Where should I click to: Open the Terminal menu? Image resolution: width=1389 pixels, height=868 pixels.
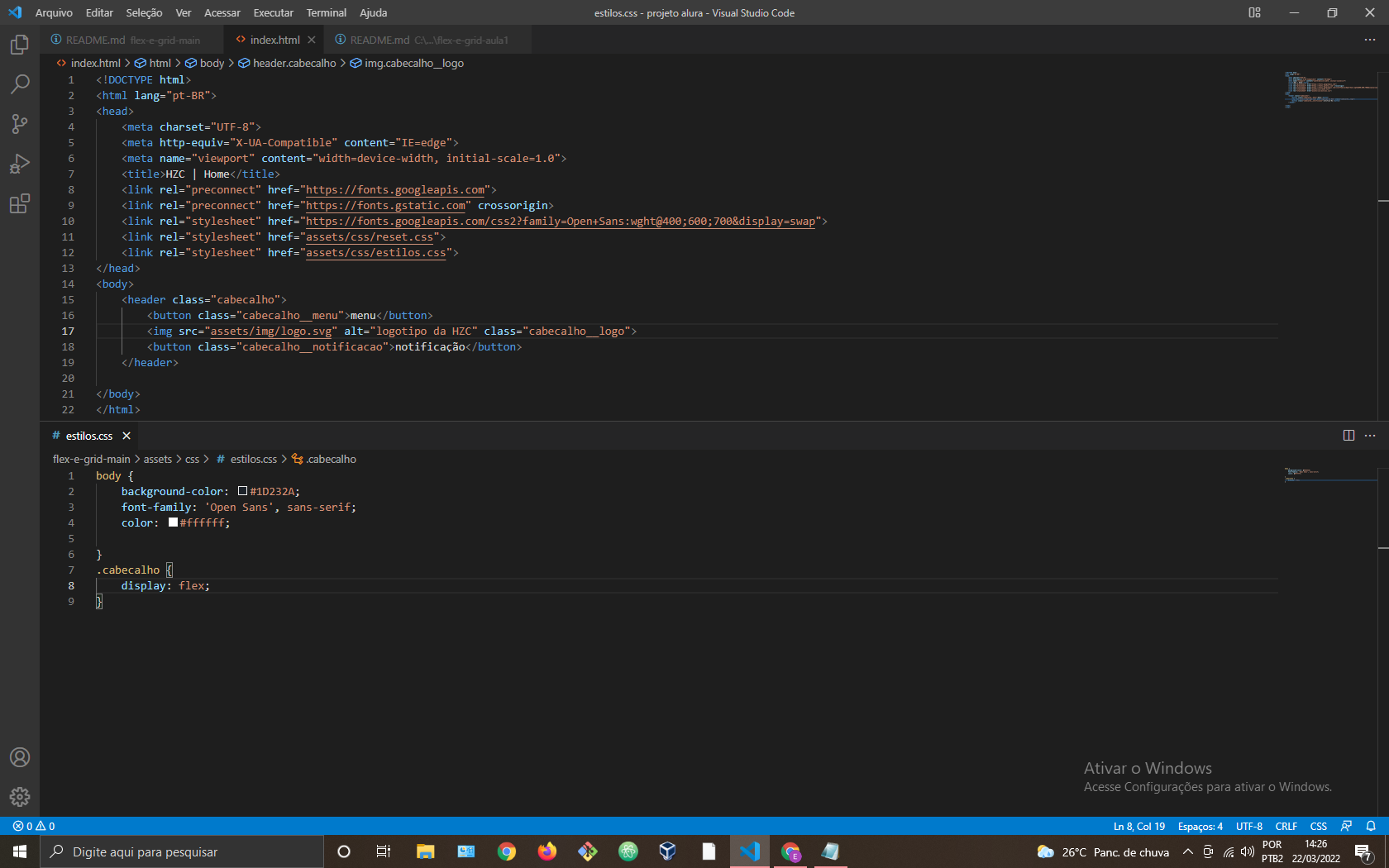327,12
